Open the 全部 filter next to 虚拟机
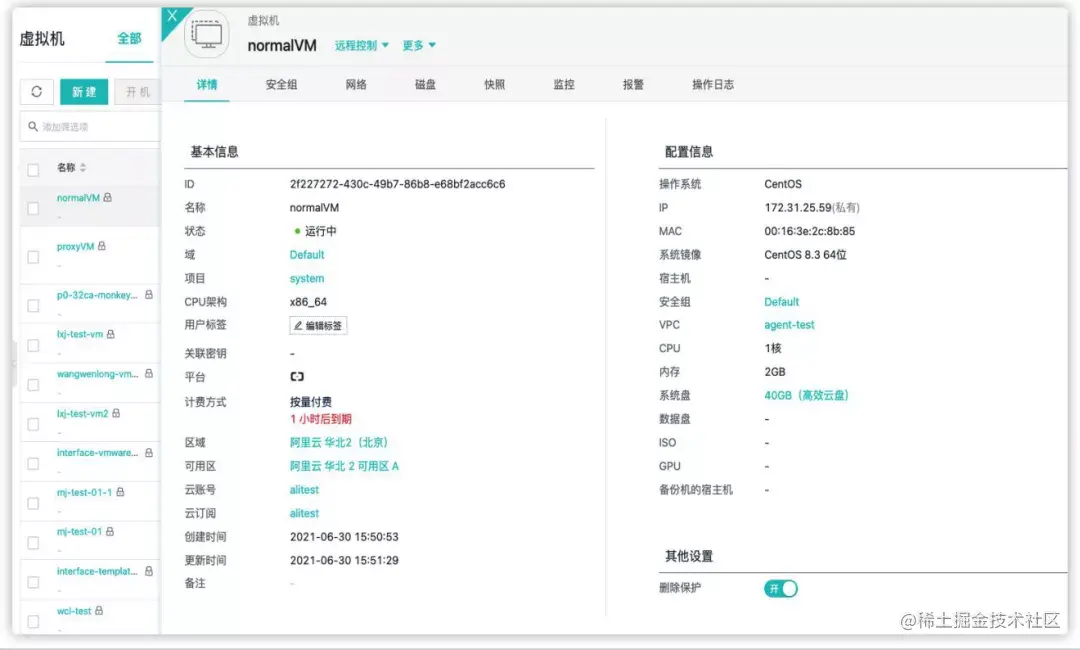 (x=131, y=38)
